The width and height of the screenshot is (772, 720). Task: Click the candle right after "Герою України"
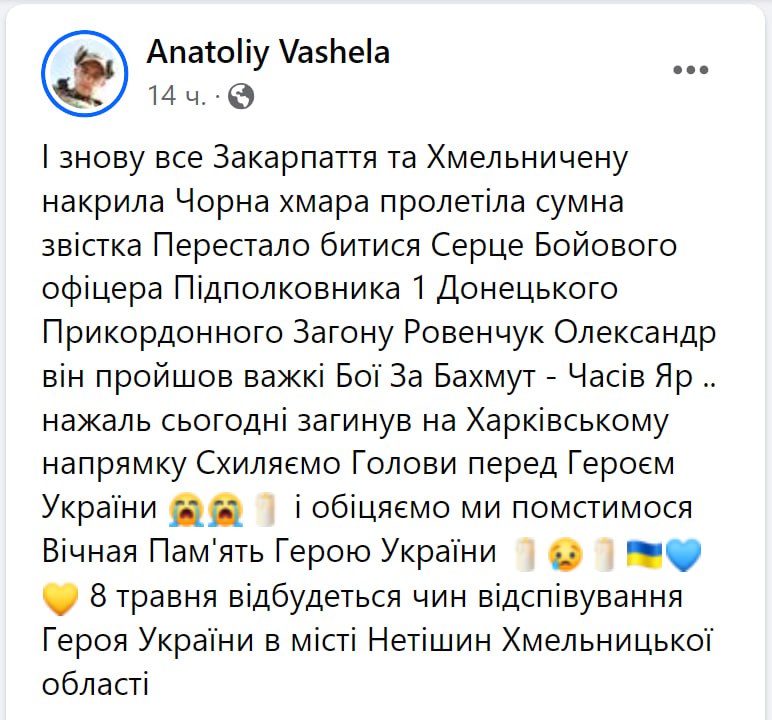coord(526,553)
